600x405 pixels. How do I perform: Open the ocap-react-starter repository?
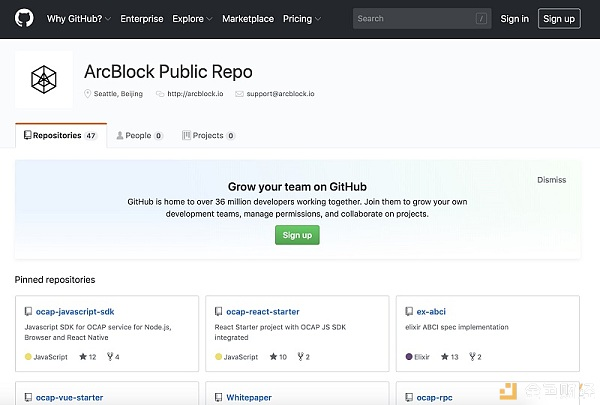263,312
